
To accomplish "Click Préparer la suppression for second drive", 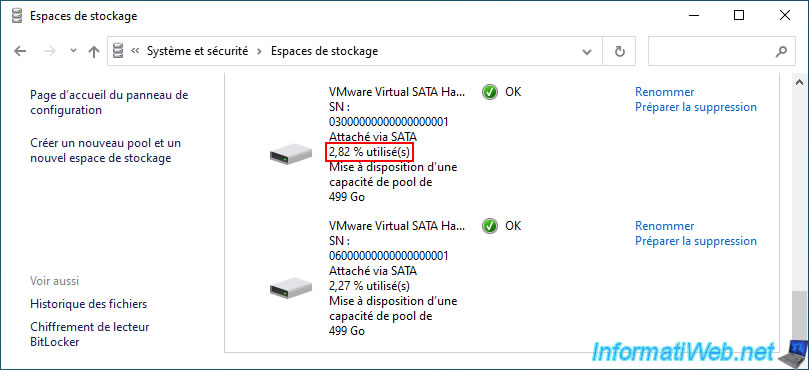I will [696, 241].
